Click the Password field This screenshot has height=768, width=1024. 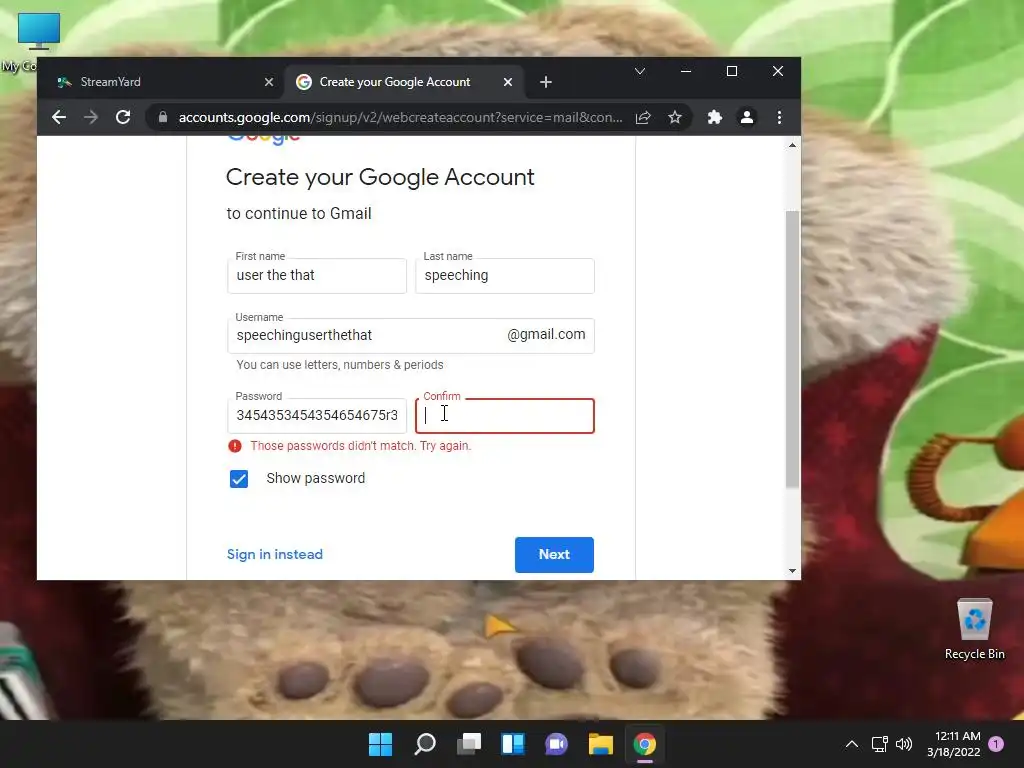317,415
